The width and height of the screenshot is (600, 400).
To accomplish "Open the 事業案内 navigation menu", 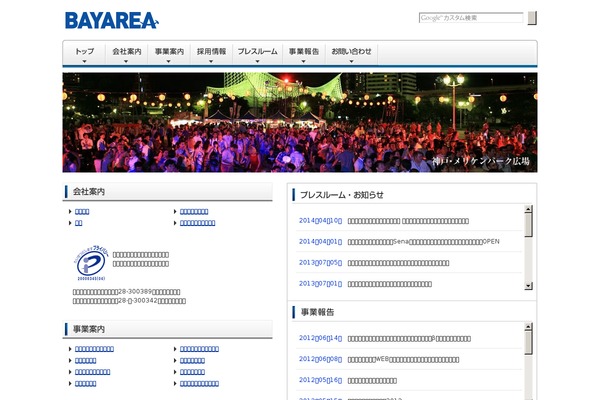I will pyautogui.click(x=169, y=54).
